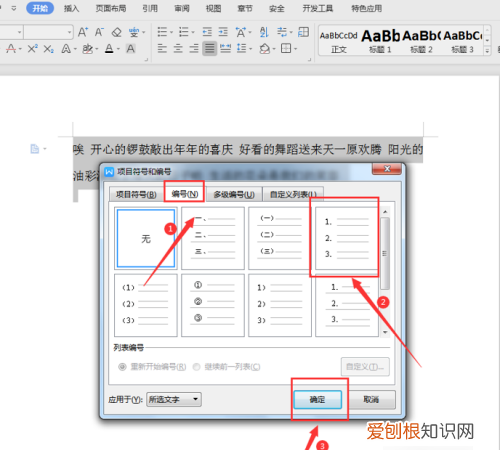Click the clear formatting eraser icon
500x450 pixels.
pyautogui.click(x=116, y=32)
